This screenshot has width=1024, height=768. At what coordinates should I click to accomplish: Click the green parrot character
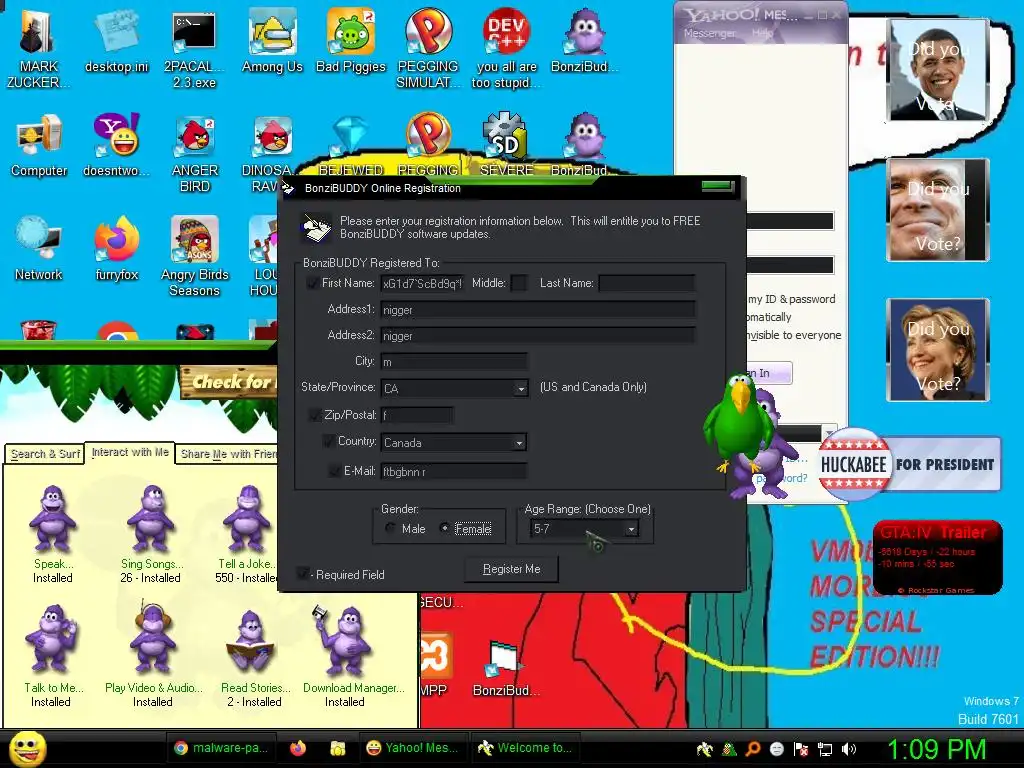[x=737, y=422]
